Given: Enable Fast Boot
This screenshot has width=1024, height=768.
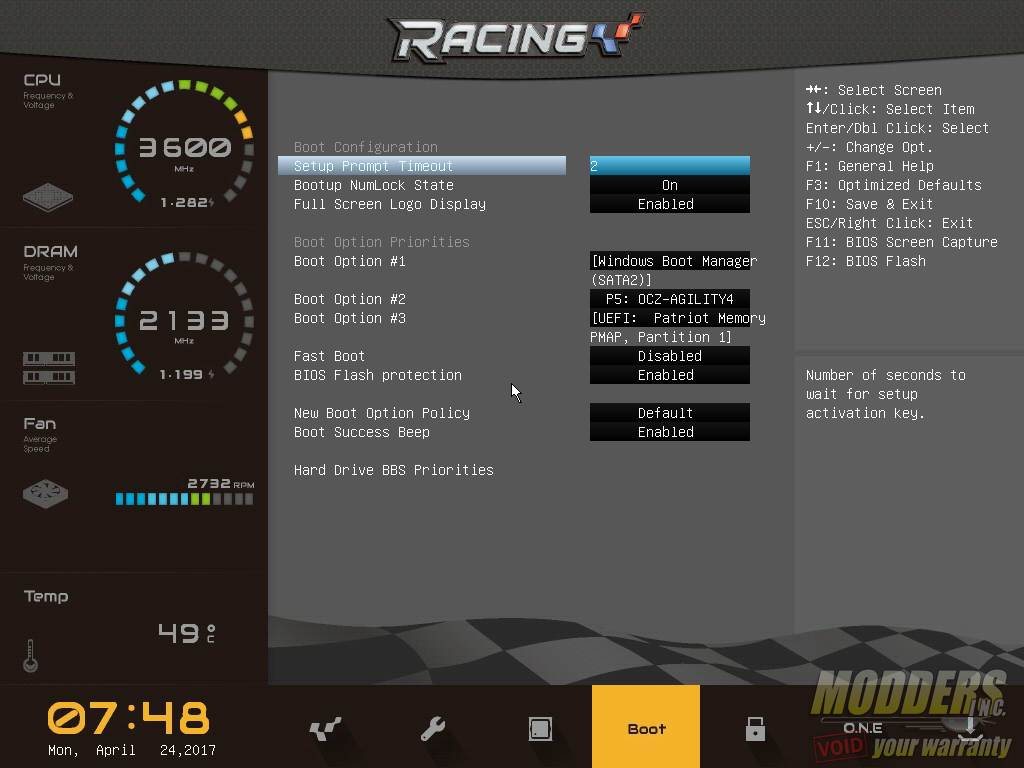Looking at the screenshot, I should point(669,356).
